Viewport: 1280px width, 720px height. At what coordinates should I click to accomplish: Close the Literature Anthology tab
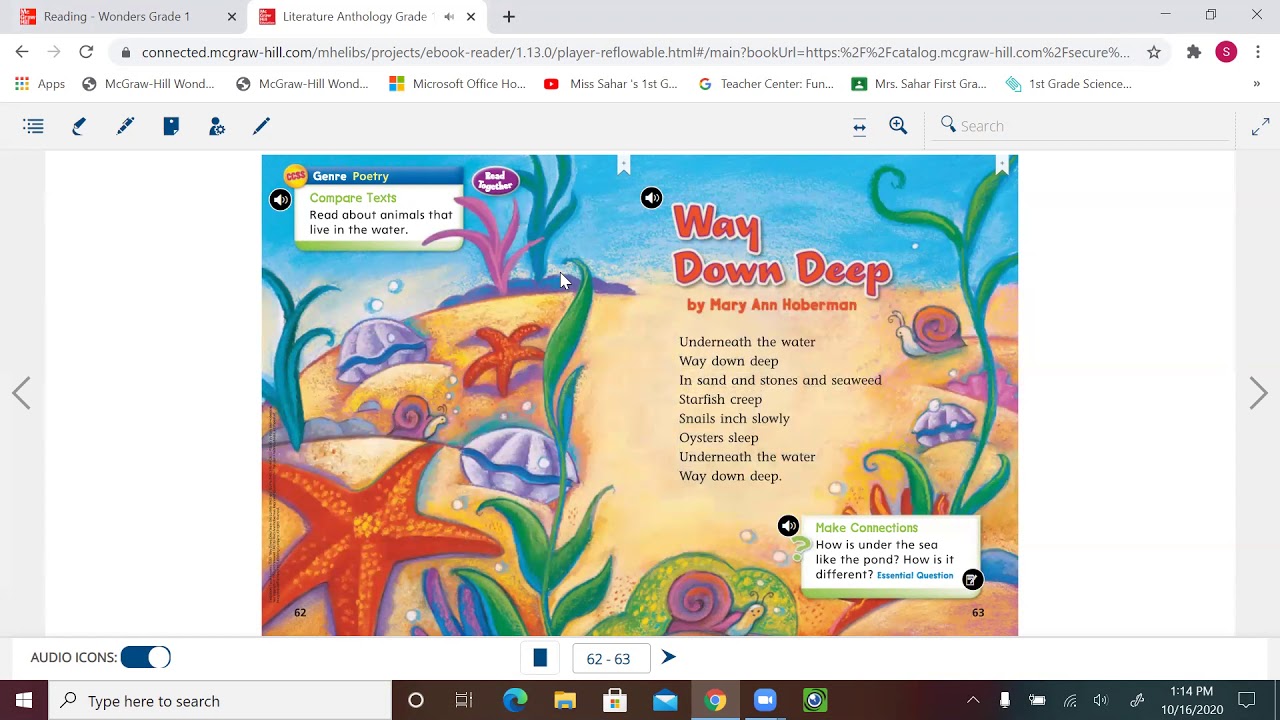coord(471,16)
